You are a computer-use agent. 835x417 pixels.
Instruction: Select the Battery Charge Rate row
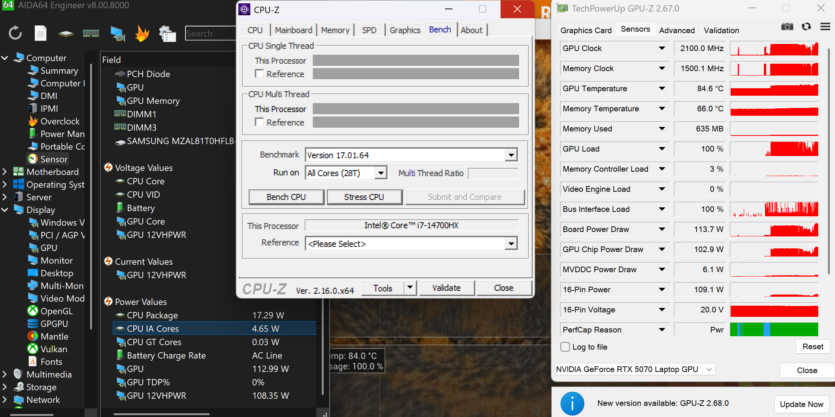(214, 355)
